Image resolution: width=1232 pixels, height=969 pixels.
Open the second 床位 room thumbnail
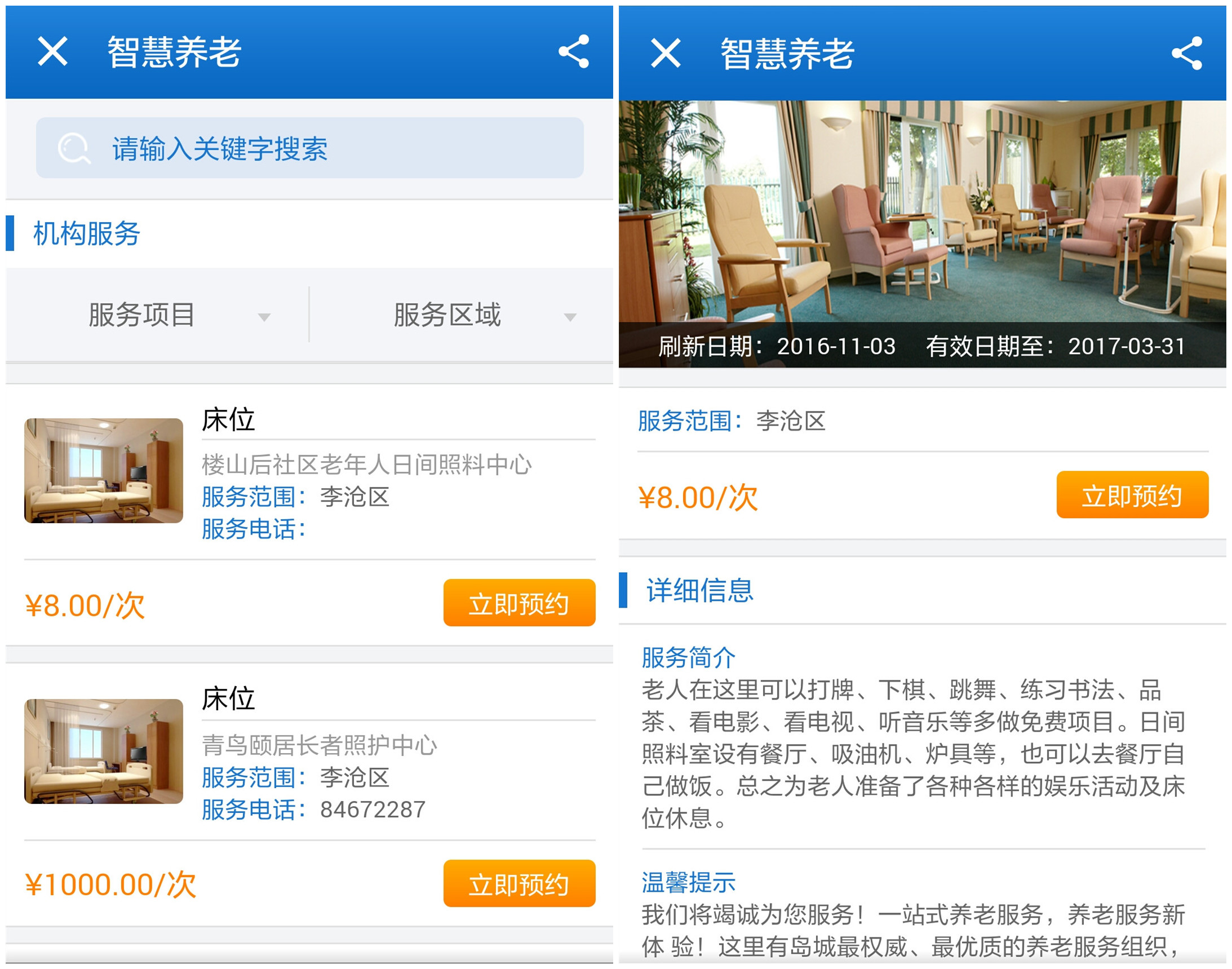103,752
